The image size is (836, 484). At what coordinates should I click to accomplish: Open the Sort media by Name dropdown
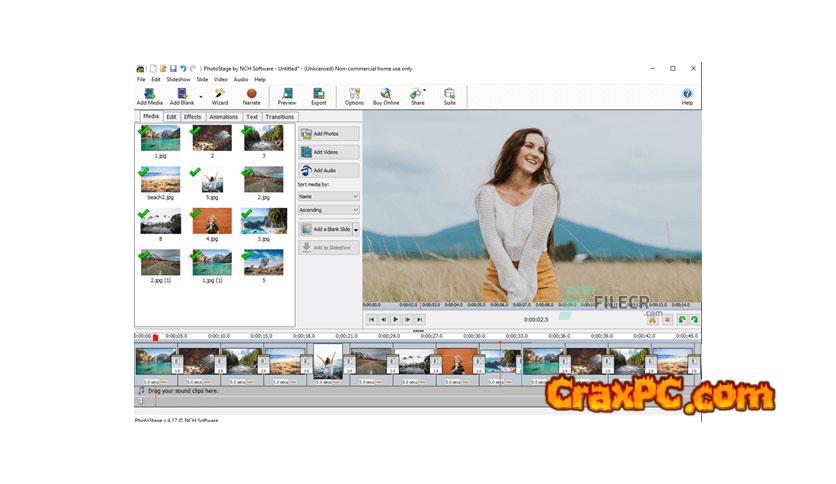pos(328,197)
